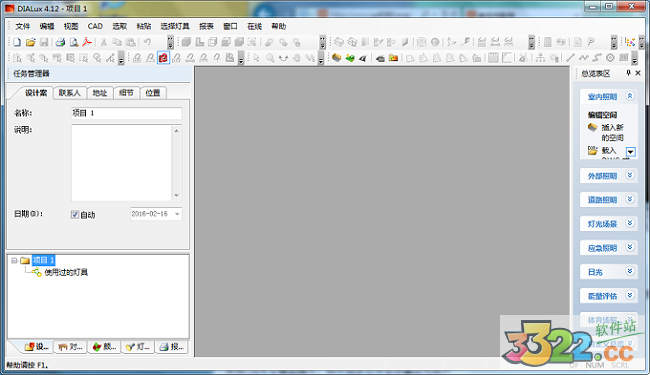Image resolution: width=650 pixels, height=375 pixels.
Task: Open the first toolbar overflow arrow after the Undo icon
Action: pos(170,42)
